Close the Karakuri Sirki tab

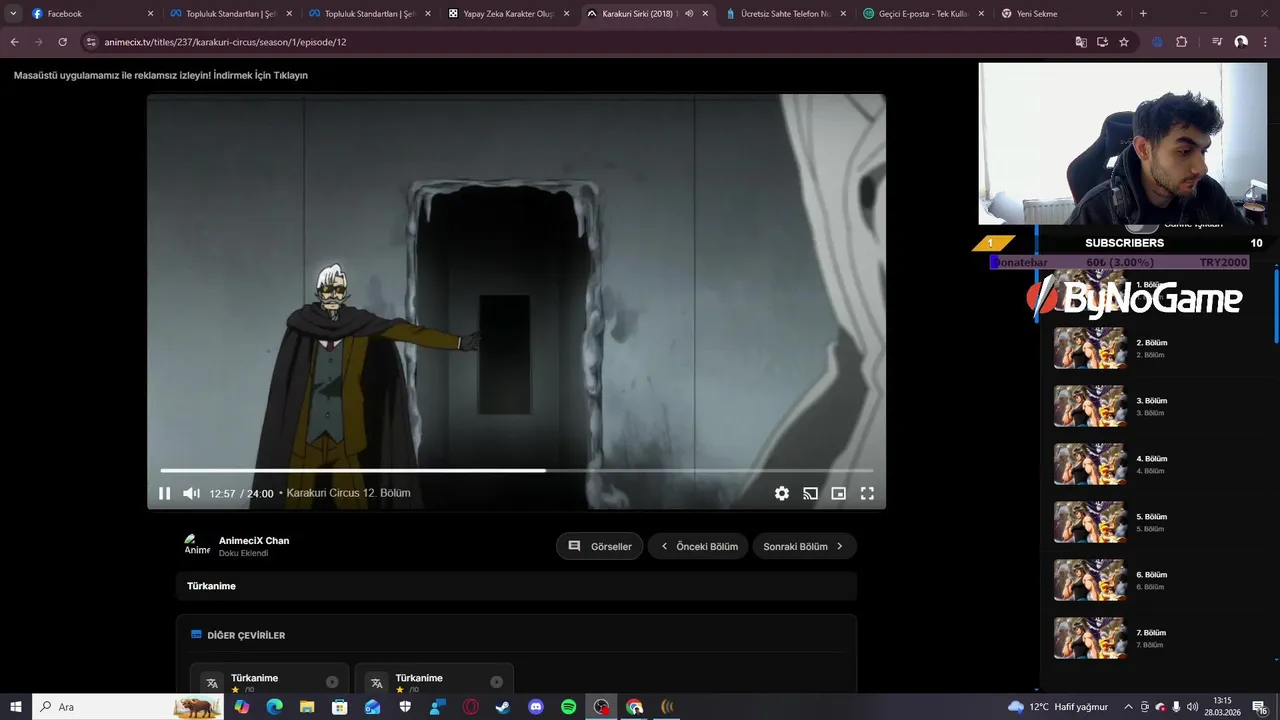point(705,14)
